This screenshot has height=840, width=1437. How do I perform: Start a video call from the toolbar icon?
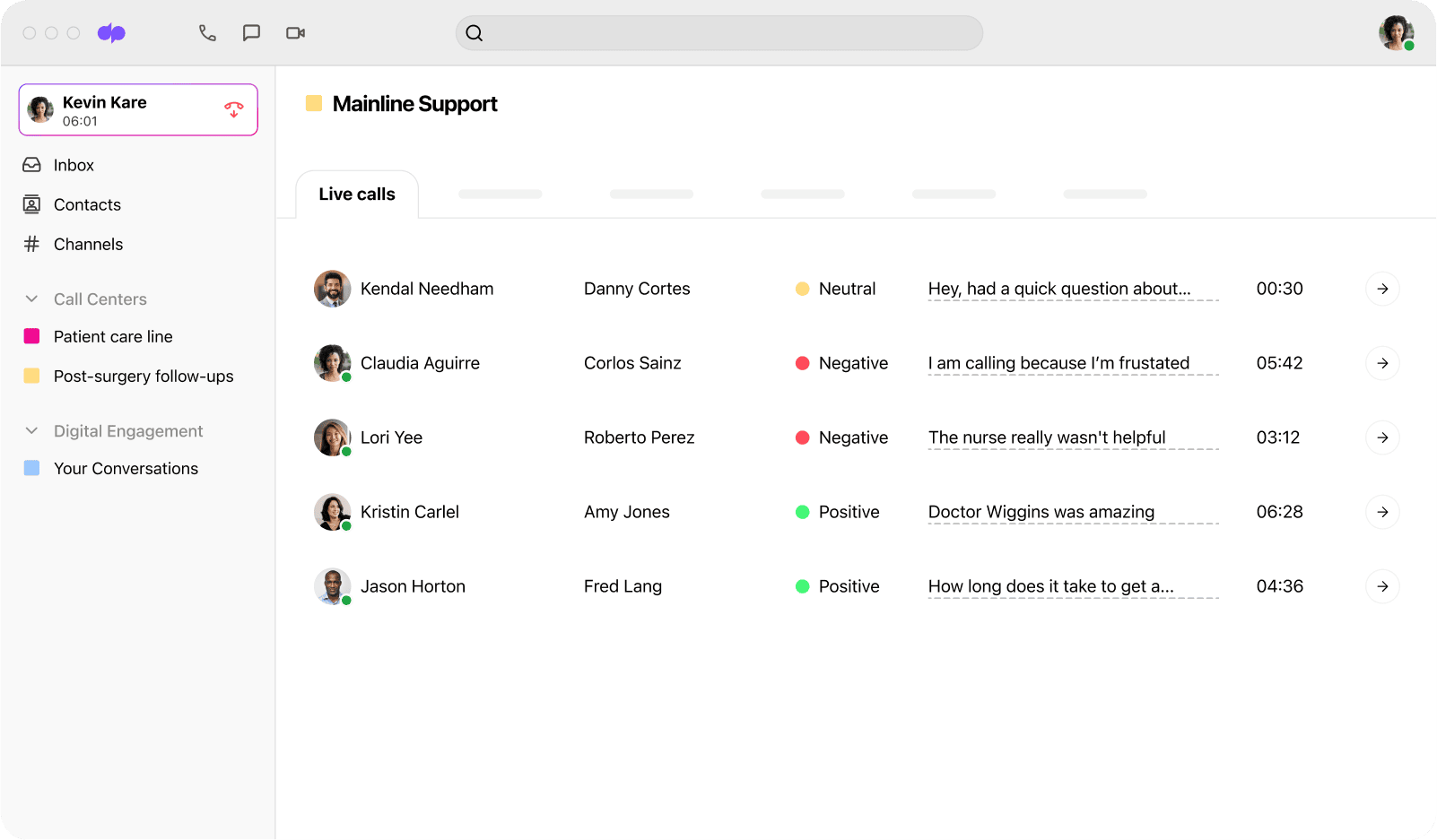tap(295, 32)
